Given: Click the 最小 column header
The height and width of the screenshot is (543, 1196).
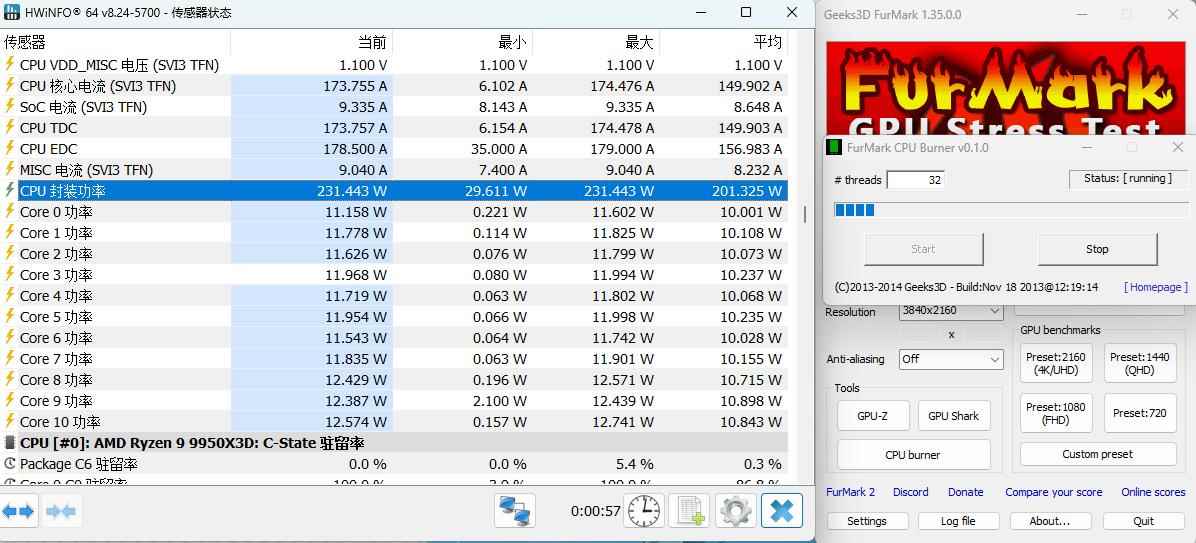Looking at the screenshot, I should pyautogui.click(x=513, y=42).
